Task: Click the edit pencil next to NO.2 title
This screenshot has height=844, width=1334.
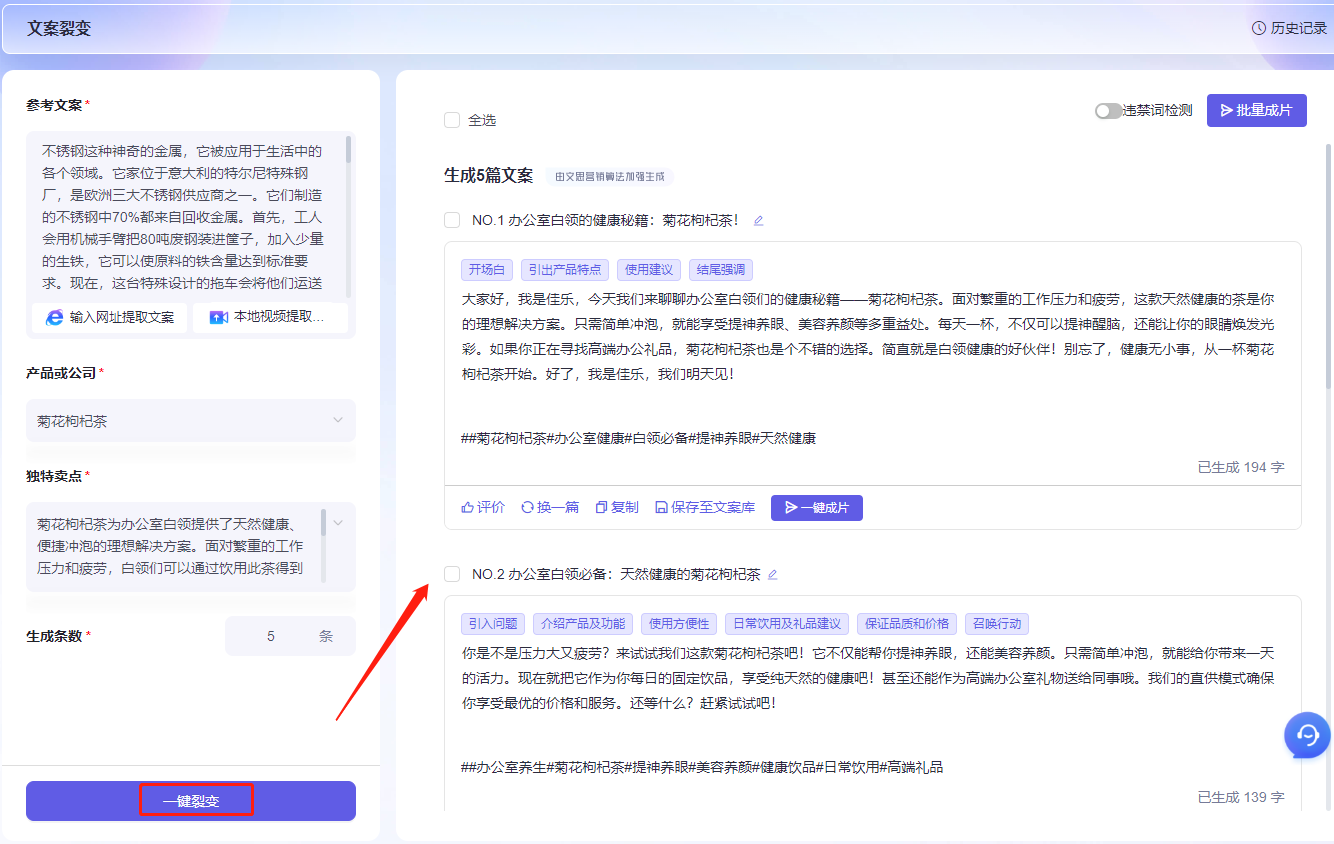Action: [772, 574]
